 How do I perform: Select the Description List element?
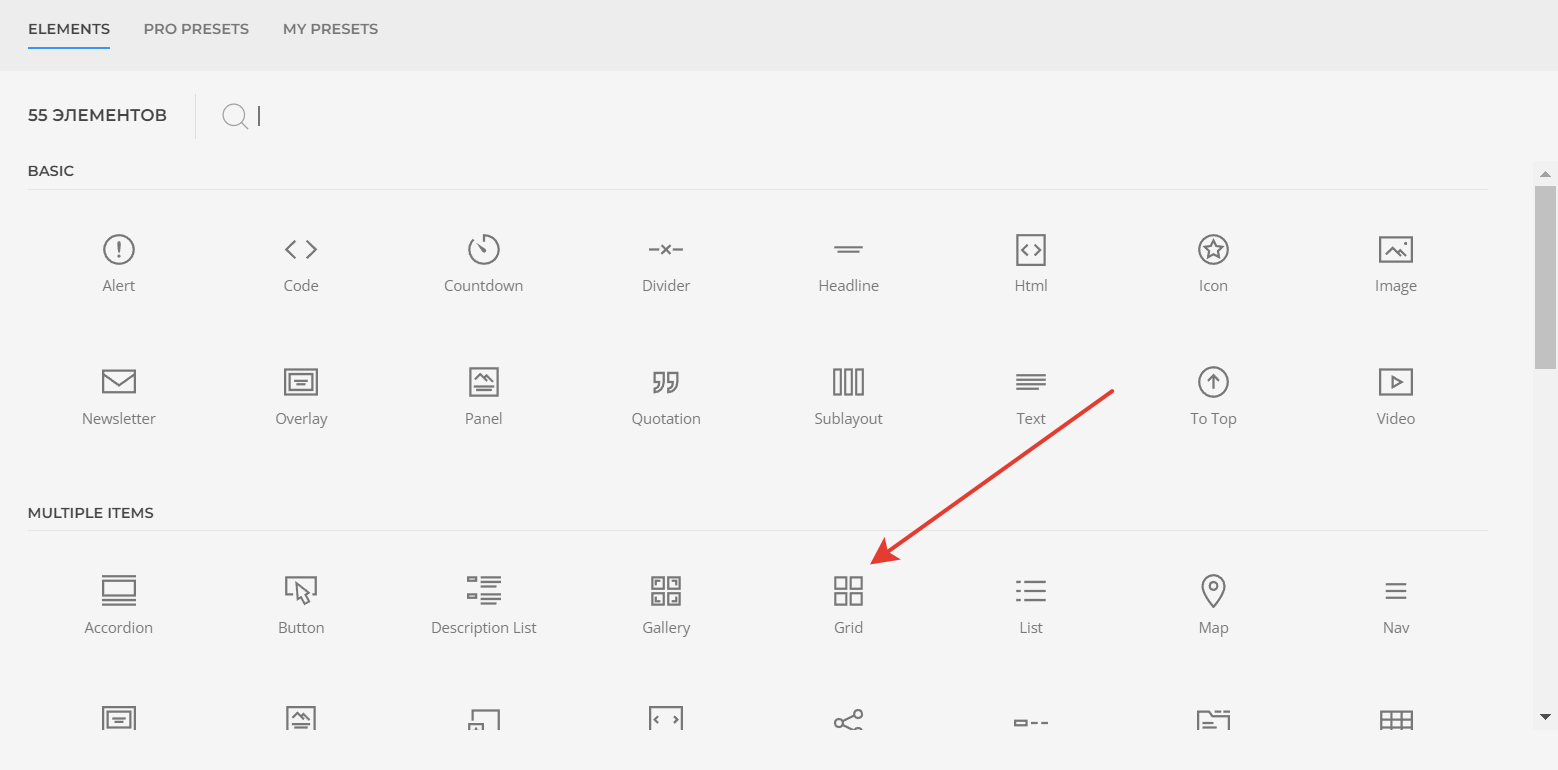pyautogui.click(x=484, y=606)
